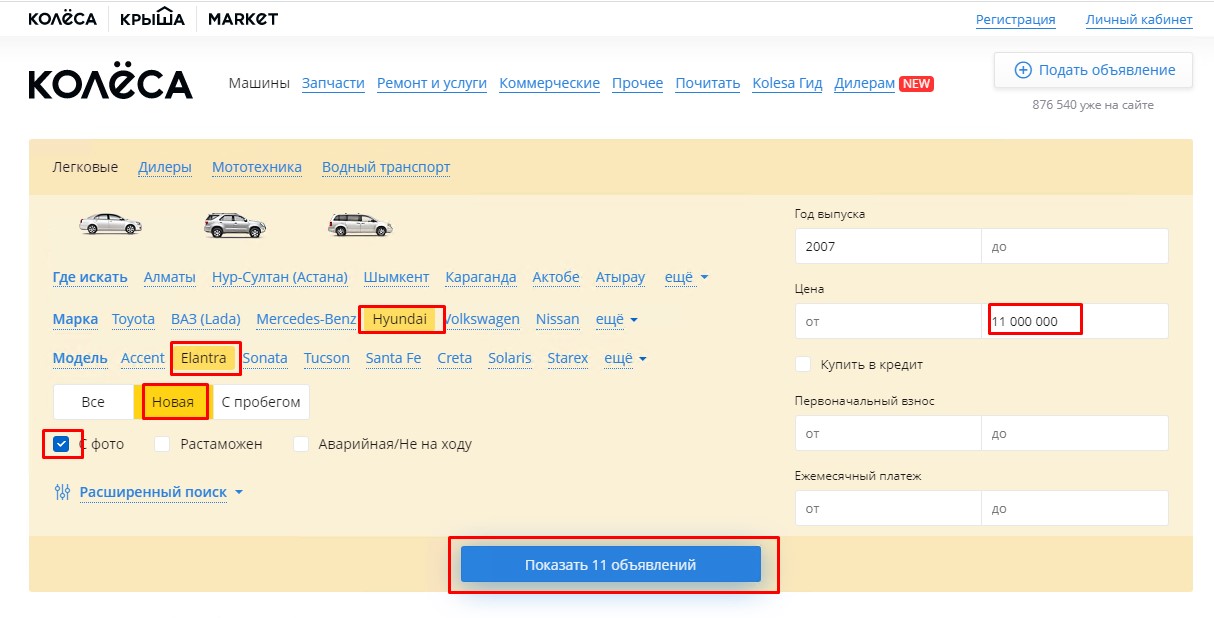Screen dimensions: 1214x618
Task: Select the С пробегом condition option
Action: point(261,402)
